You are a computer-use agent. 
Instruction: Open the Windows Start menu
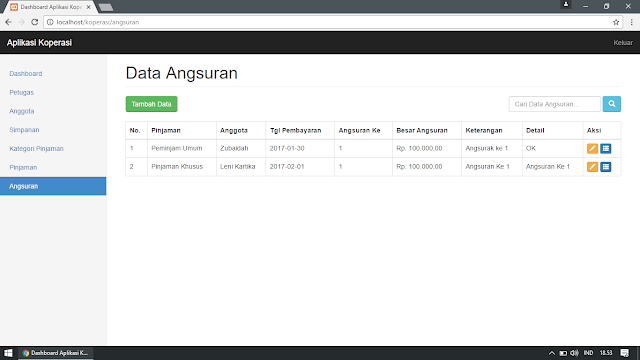[8, 353]
